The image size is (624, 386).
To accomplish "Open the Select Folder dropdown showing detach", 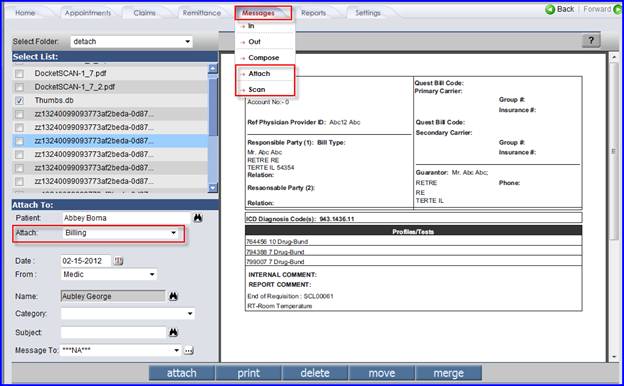I will pos(131,41).
